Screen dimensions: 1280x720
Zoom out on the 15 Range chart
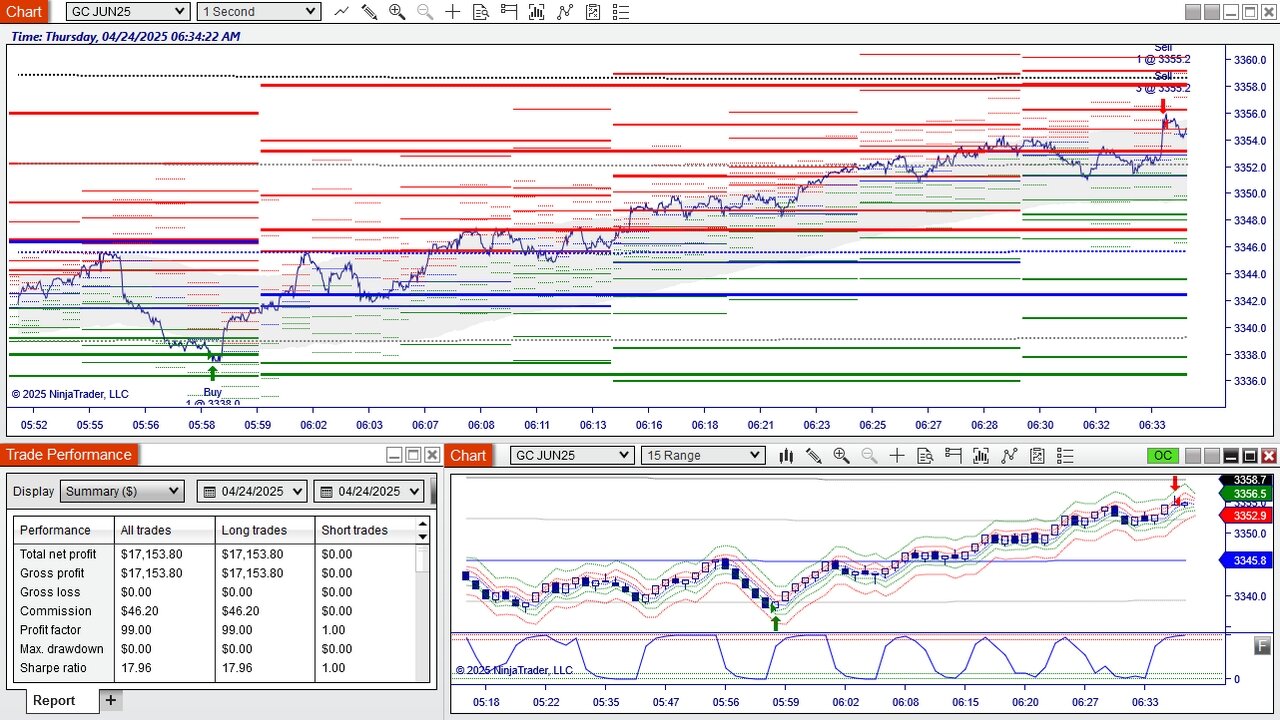(x=869, y=456)
